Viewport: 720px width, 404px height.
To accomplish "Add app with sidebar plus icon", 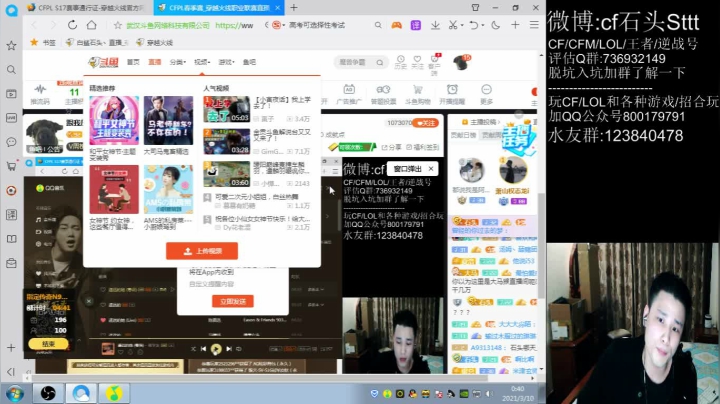I will pos(11,348).
